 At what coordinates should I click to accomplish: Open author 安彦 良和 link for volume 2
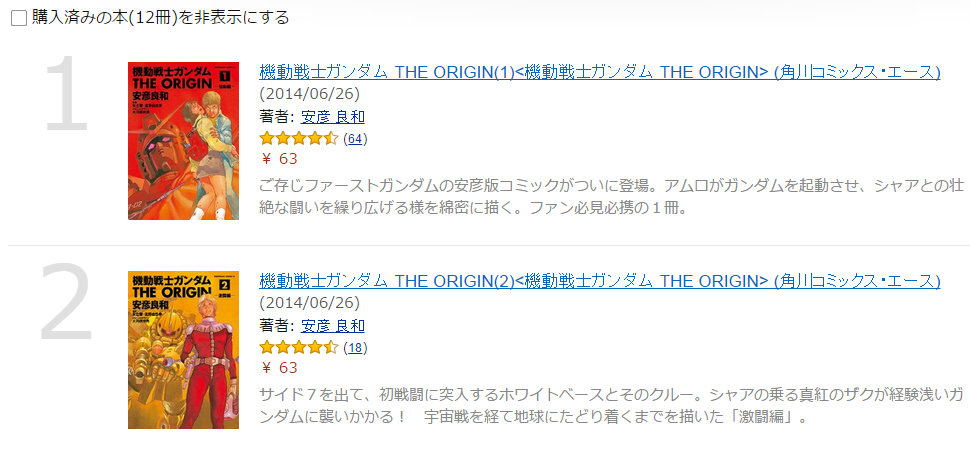point(332,326)
